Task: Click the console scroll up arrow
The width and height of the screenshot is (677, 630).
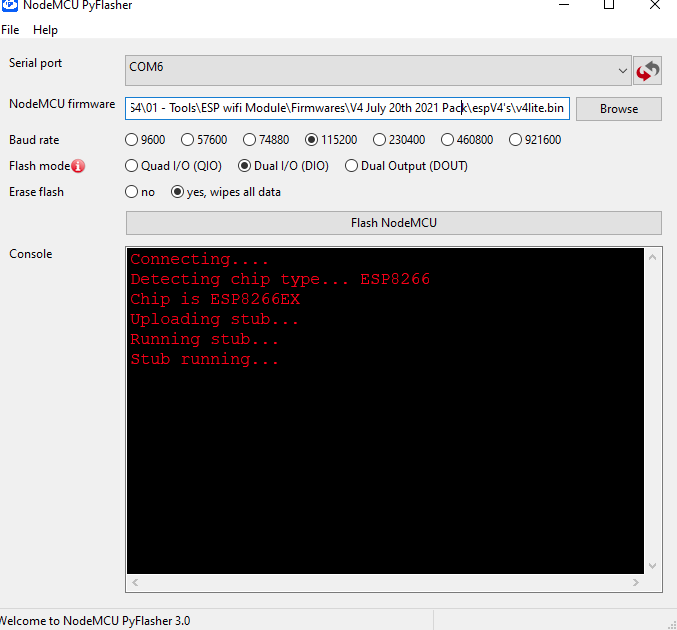Action: tap(653, 257)
